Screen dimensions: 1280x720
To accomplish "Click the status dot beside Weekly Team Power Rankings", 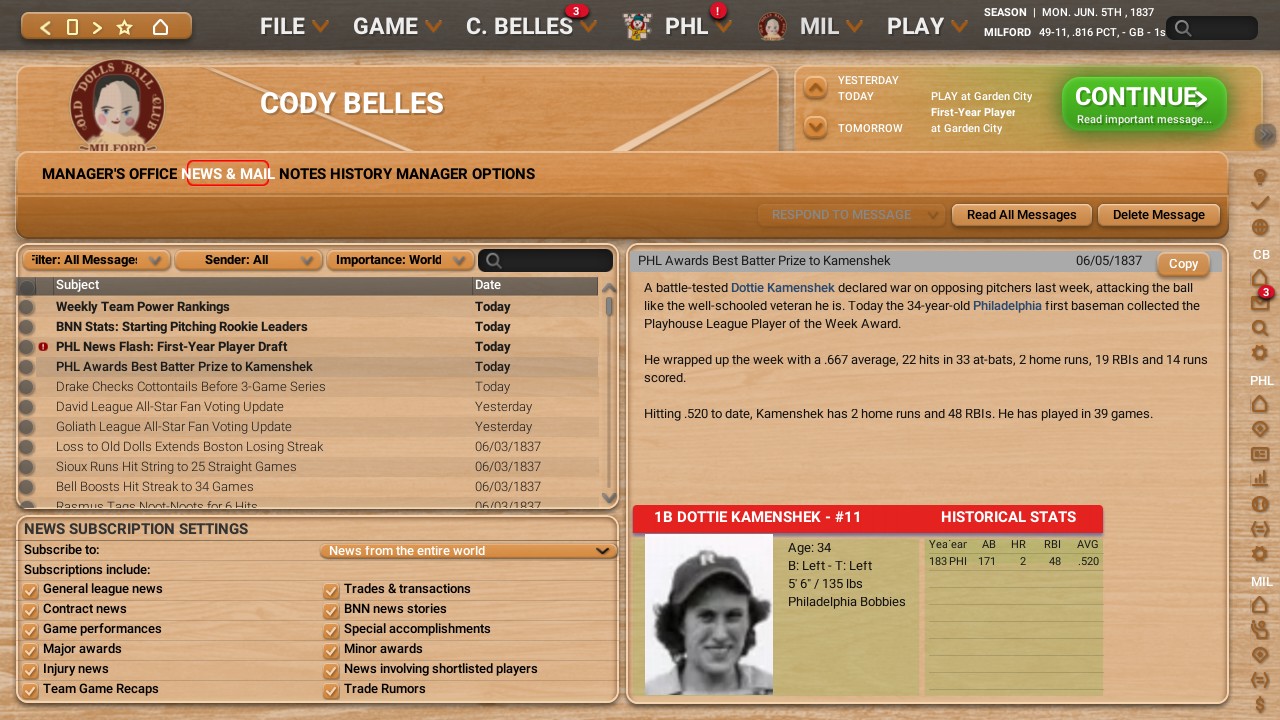I will pyautogui.click(x=26, y=307).
